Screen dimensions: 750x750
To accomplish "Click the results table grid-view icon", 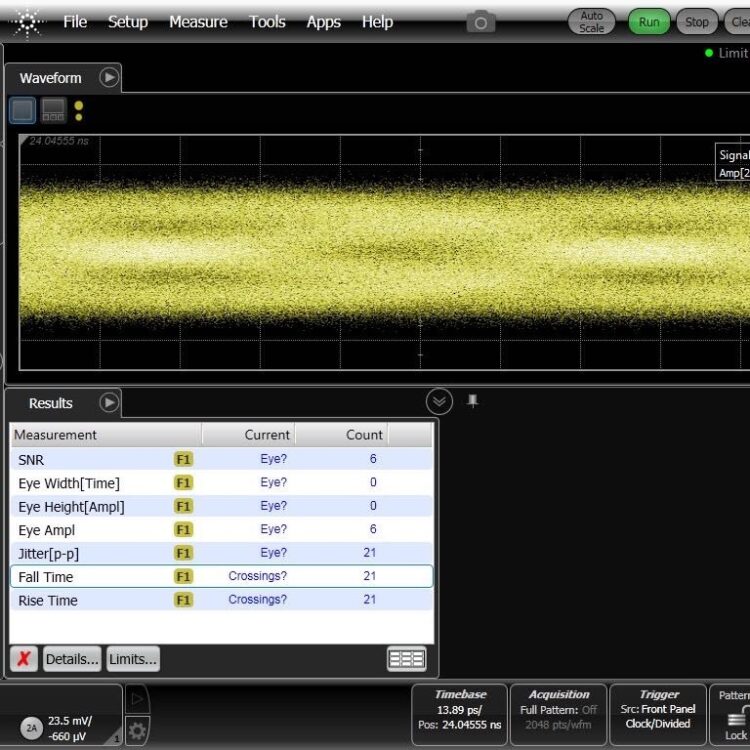I will 406,659.
